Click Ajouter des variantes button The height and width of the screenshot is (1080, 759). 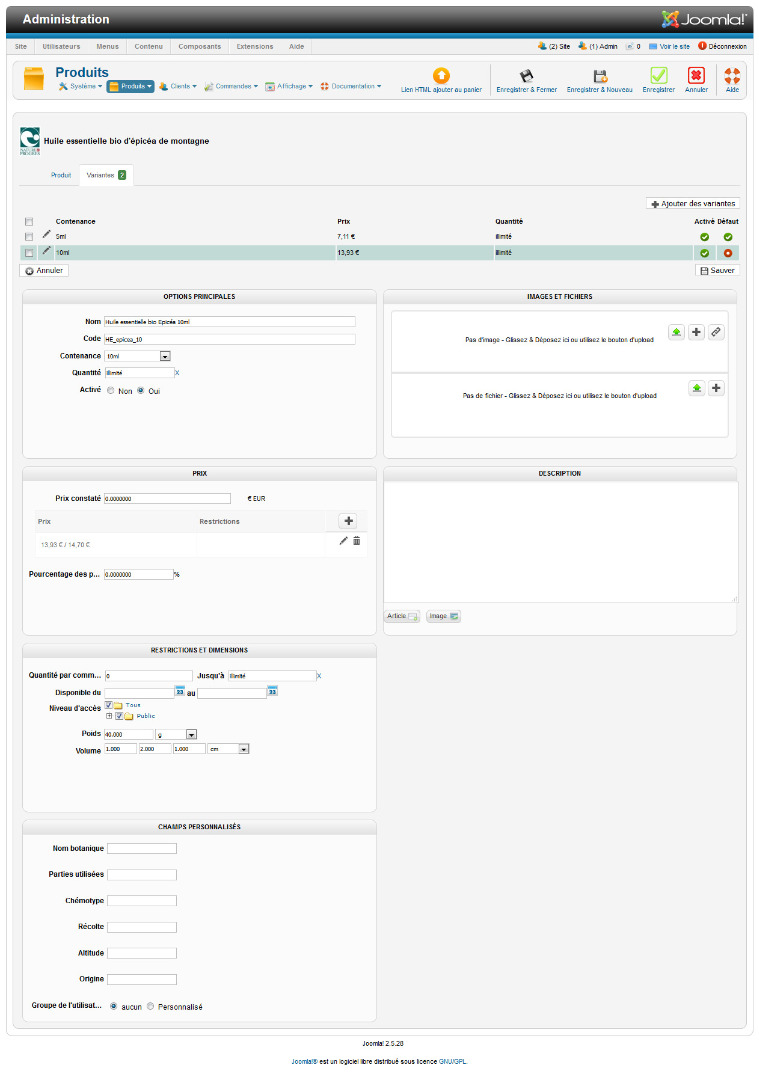pyautogui.click(x=693, y=204)
